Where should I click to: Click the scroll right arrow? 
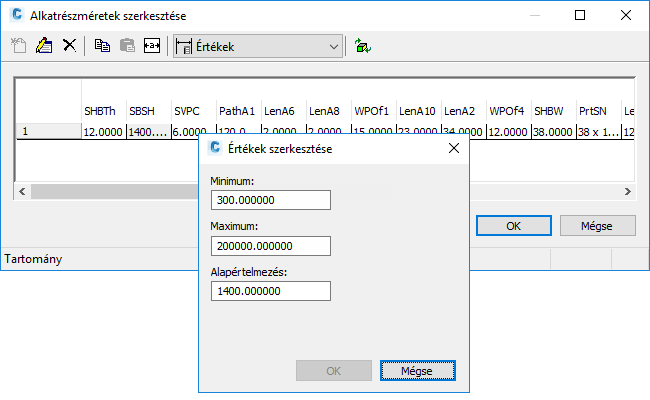(x=628, y=192)
